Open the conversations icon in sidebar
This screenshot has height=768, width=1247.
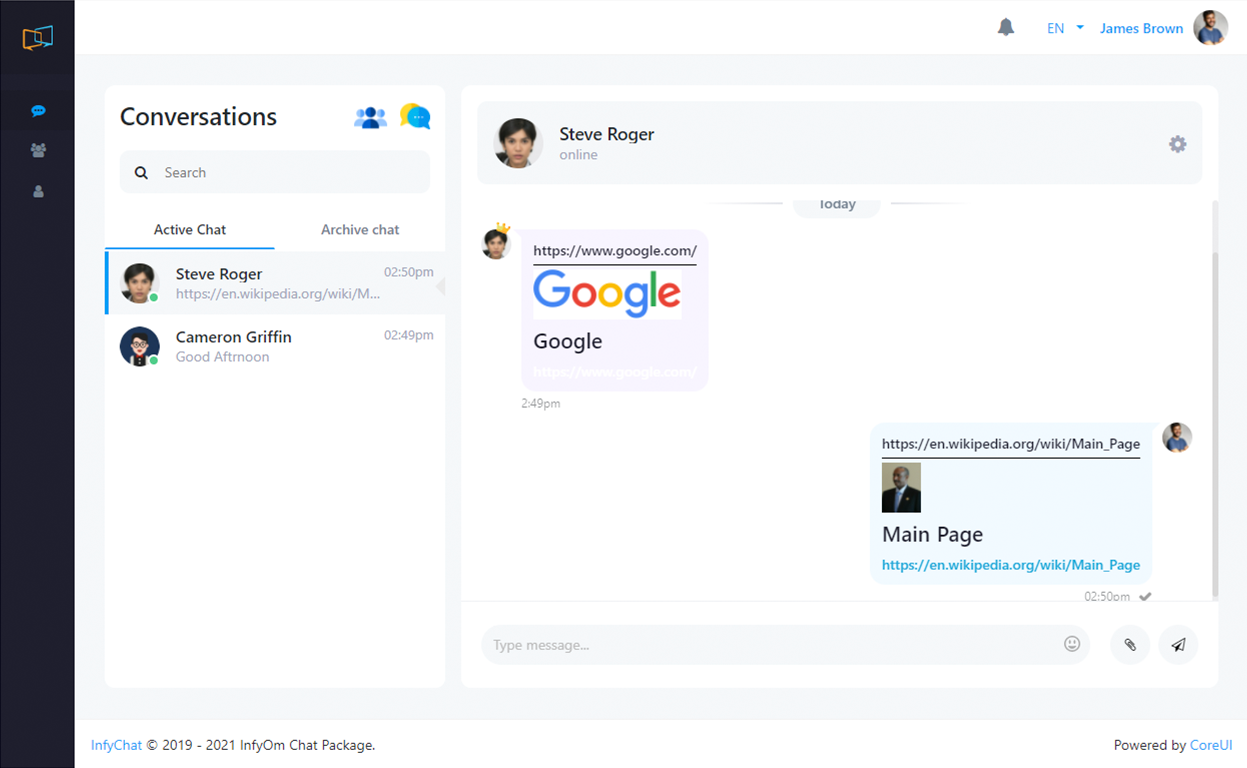pyautogui.click(x=38, y=111)
